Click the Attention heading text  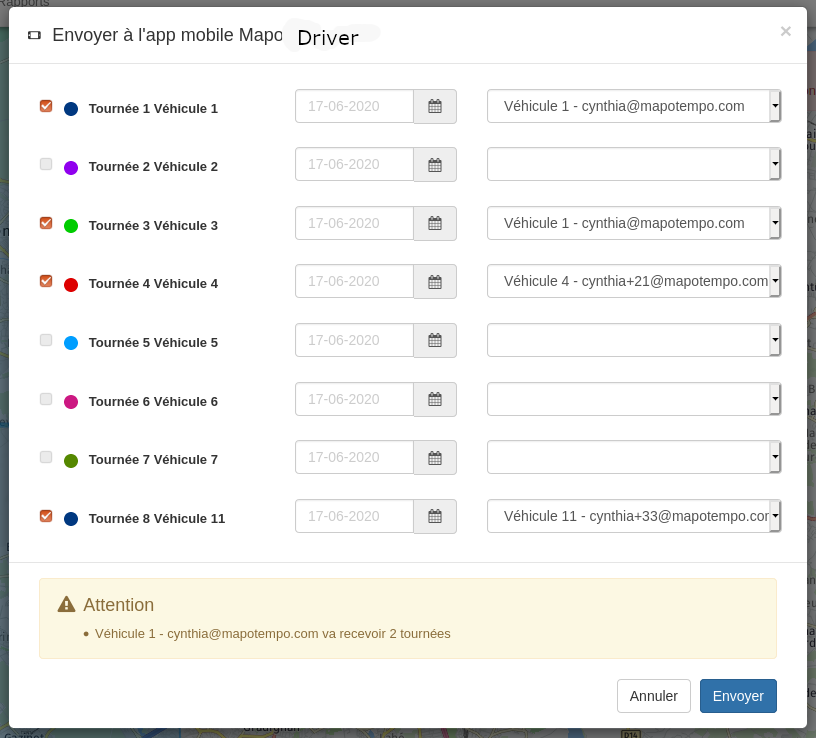click(119, 605)
